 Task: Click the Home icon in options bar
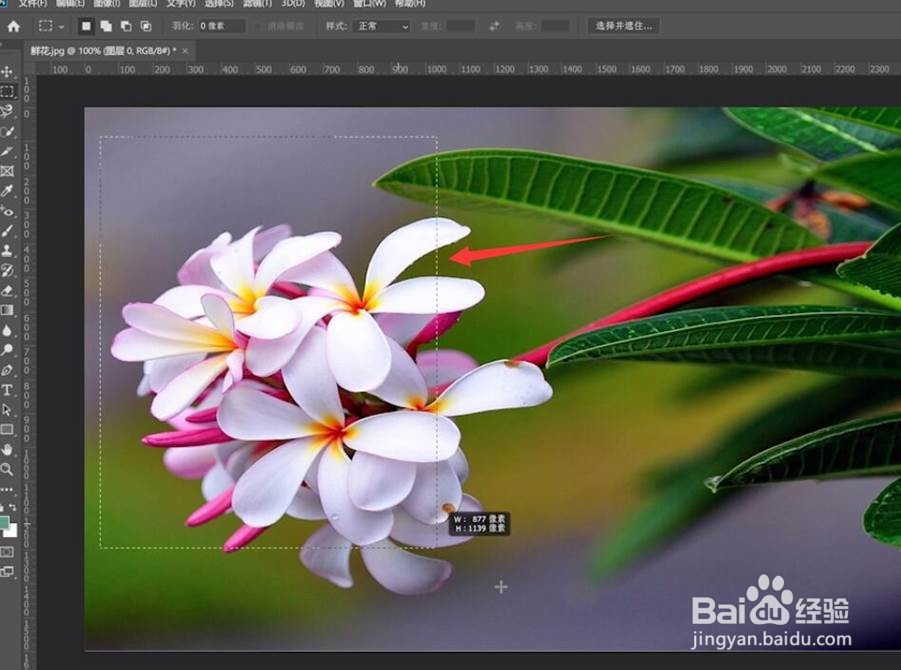(x=13, y=26)
